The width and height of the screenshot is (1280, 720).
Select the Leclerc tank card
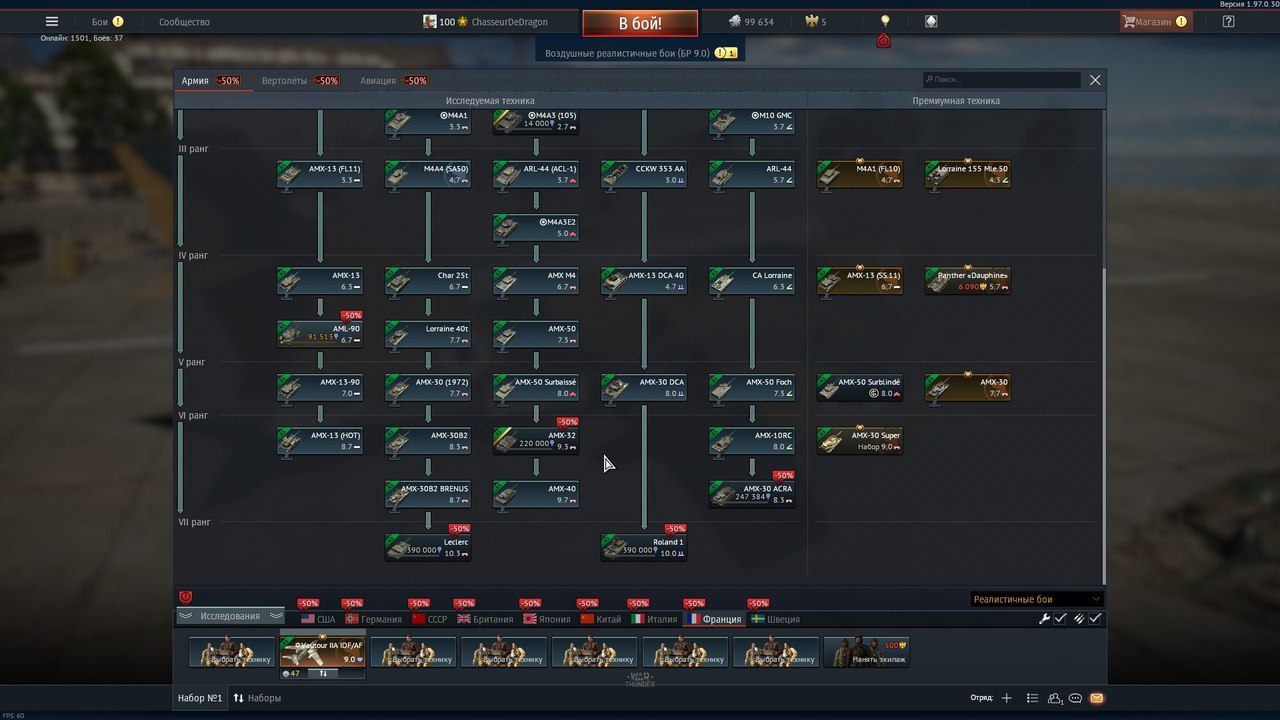[x=428, y=547]
